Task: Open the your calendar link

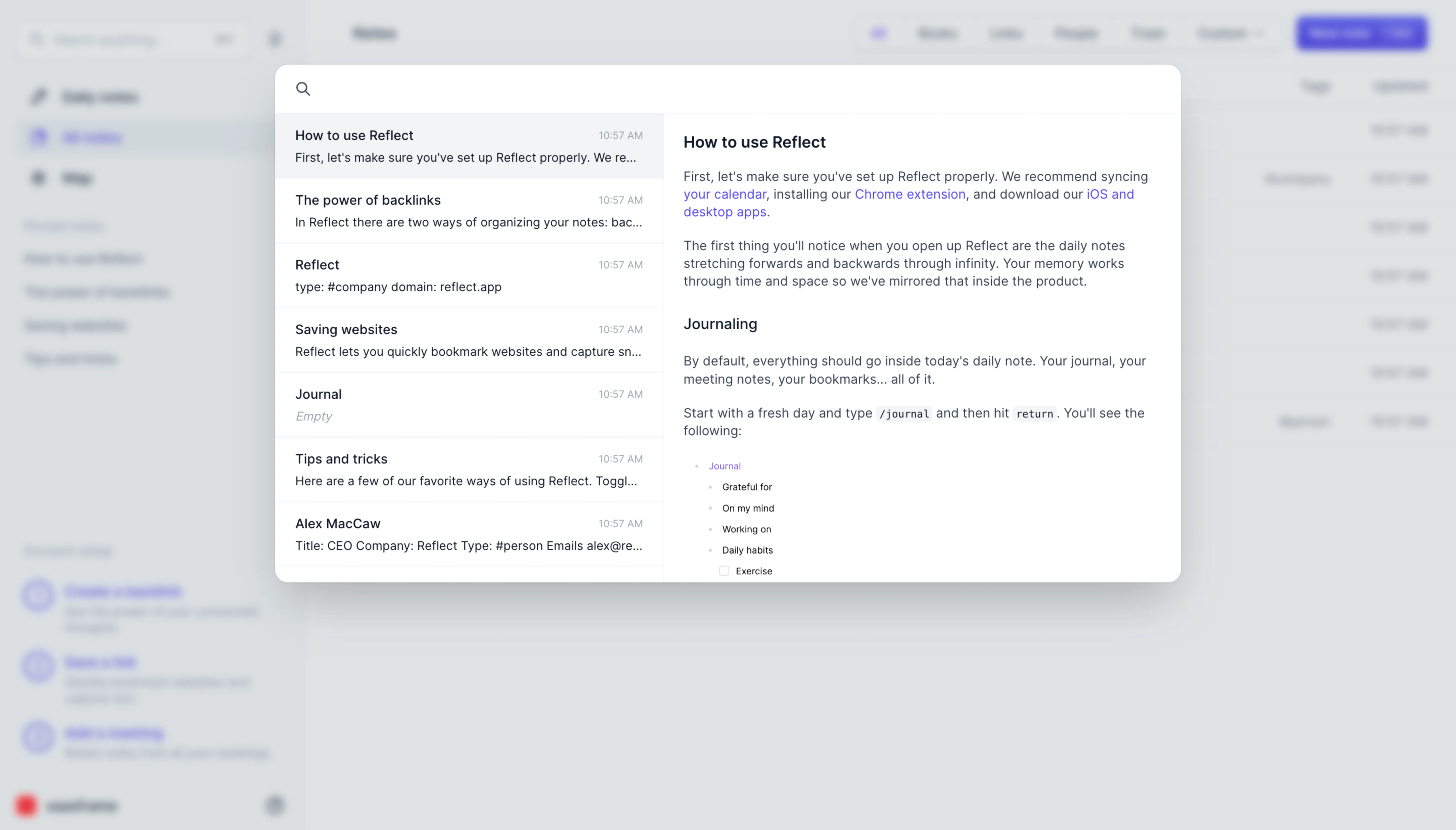Action: (724, 194)
